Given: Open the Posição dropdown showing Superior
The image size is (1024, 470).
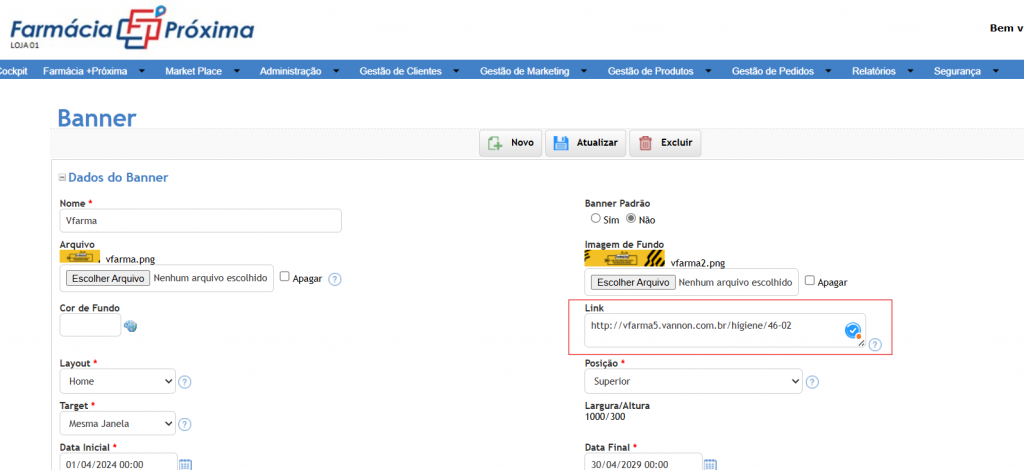Looking at the screenshot, I should point(693,381).
